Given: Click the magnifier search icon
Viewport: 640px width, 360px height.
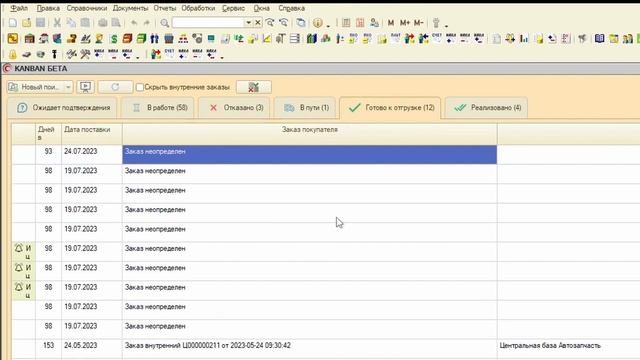Looking at the screenshot, I should (x=164, y=23).
